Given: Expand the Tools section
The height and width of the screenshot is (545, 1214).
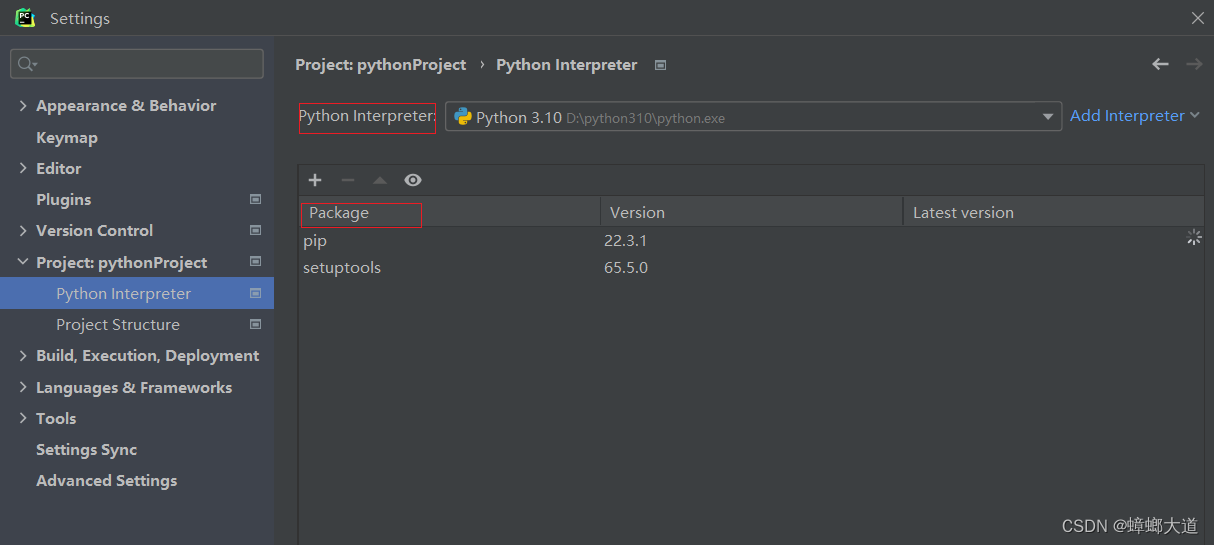Looking at the screenshot, I should point(23,418).
